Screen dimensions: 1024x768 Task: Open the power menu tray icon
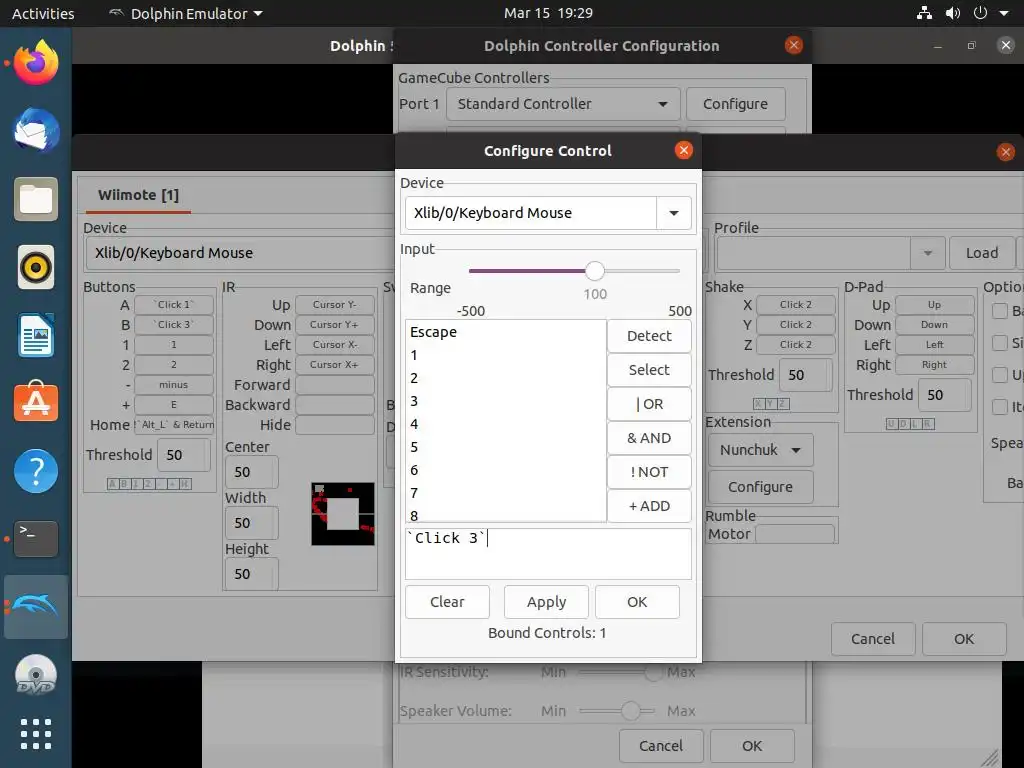(x=980, y=13)
